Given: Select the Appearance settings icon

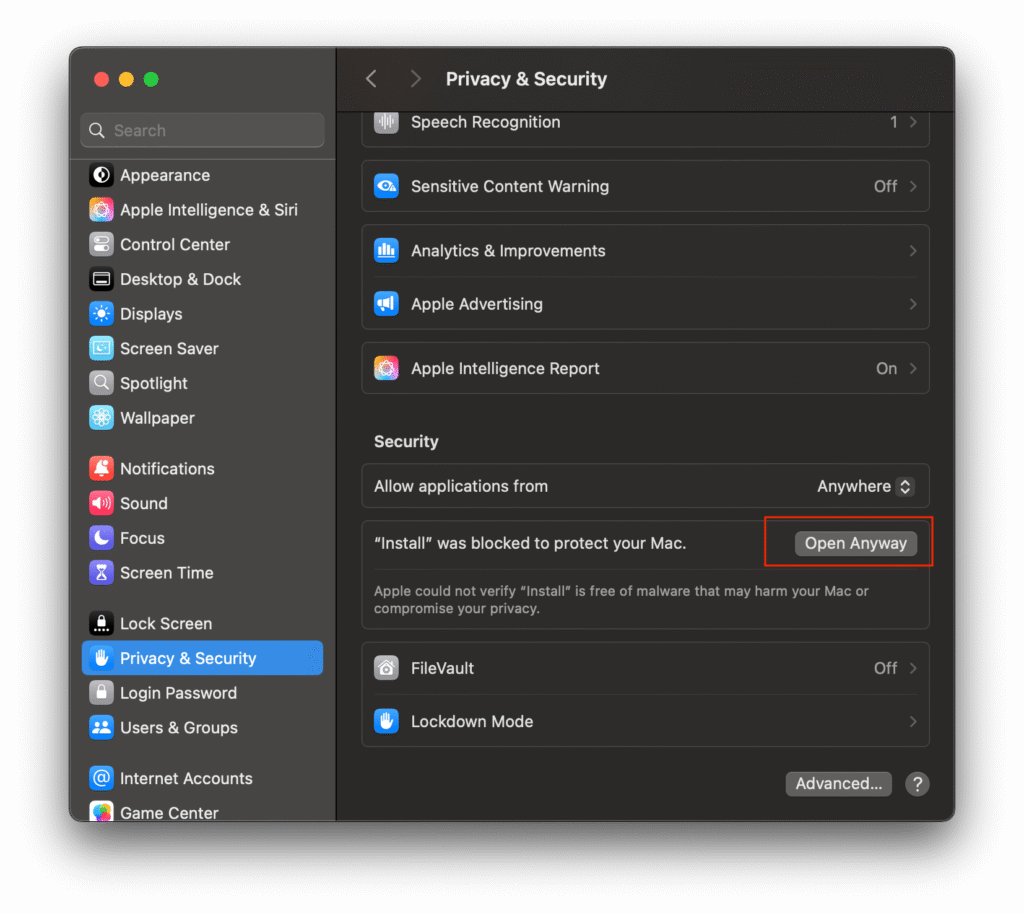Looking at the screenshot, I should [x=101, y=175].
